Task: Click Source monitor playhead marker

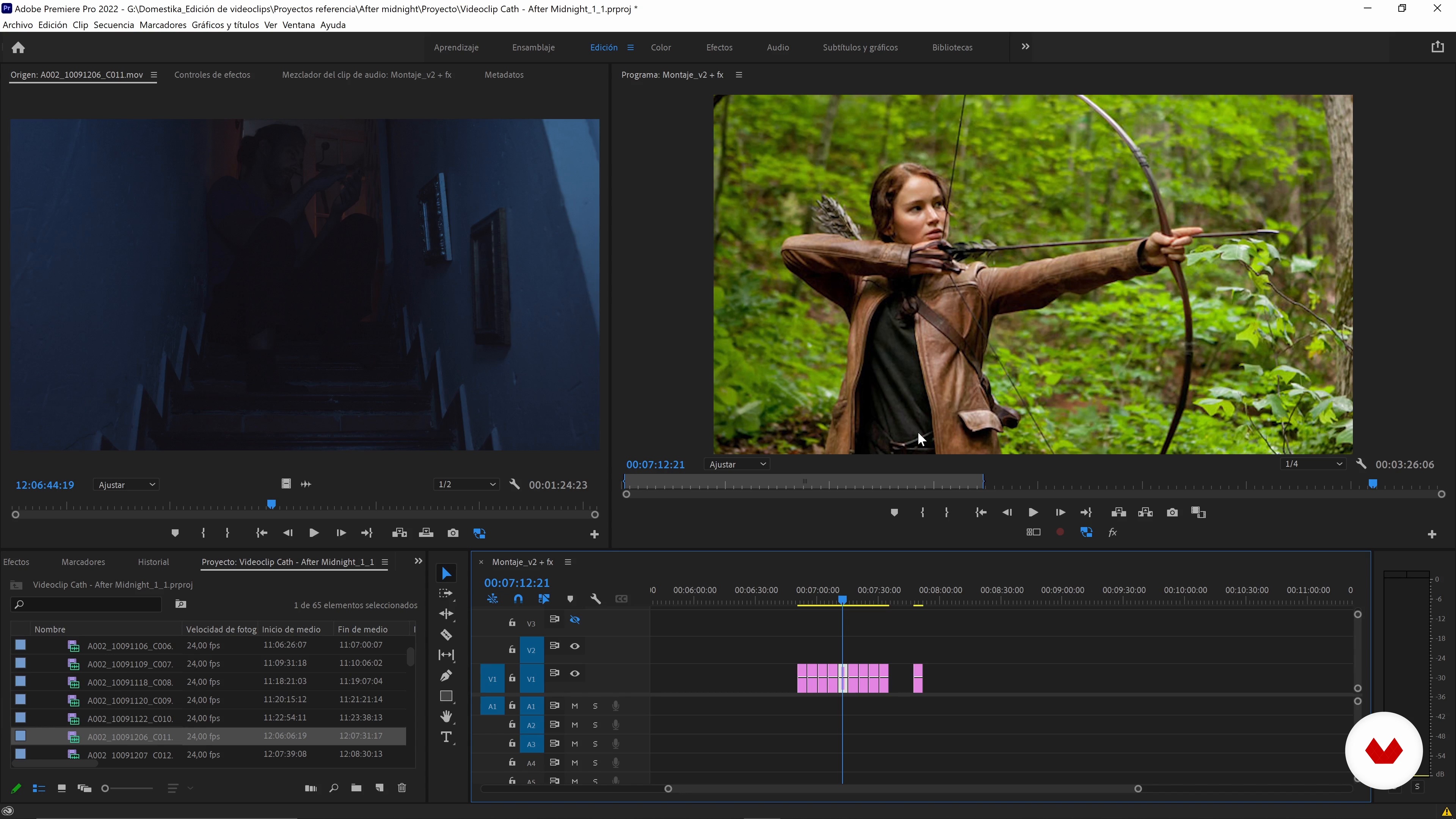Action: (x=271, y=504)
